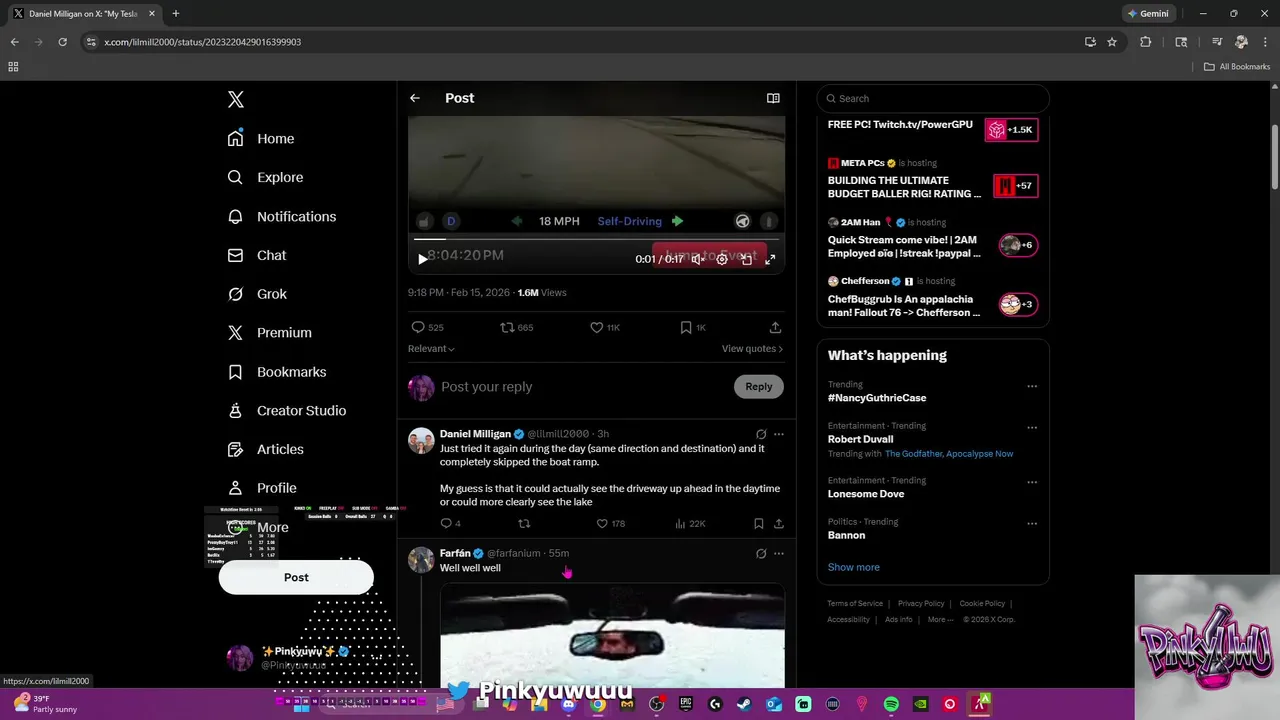Click the white Post button
Viewport: 1280px width, 720px height.
point(296,577)
